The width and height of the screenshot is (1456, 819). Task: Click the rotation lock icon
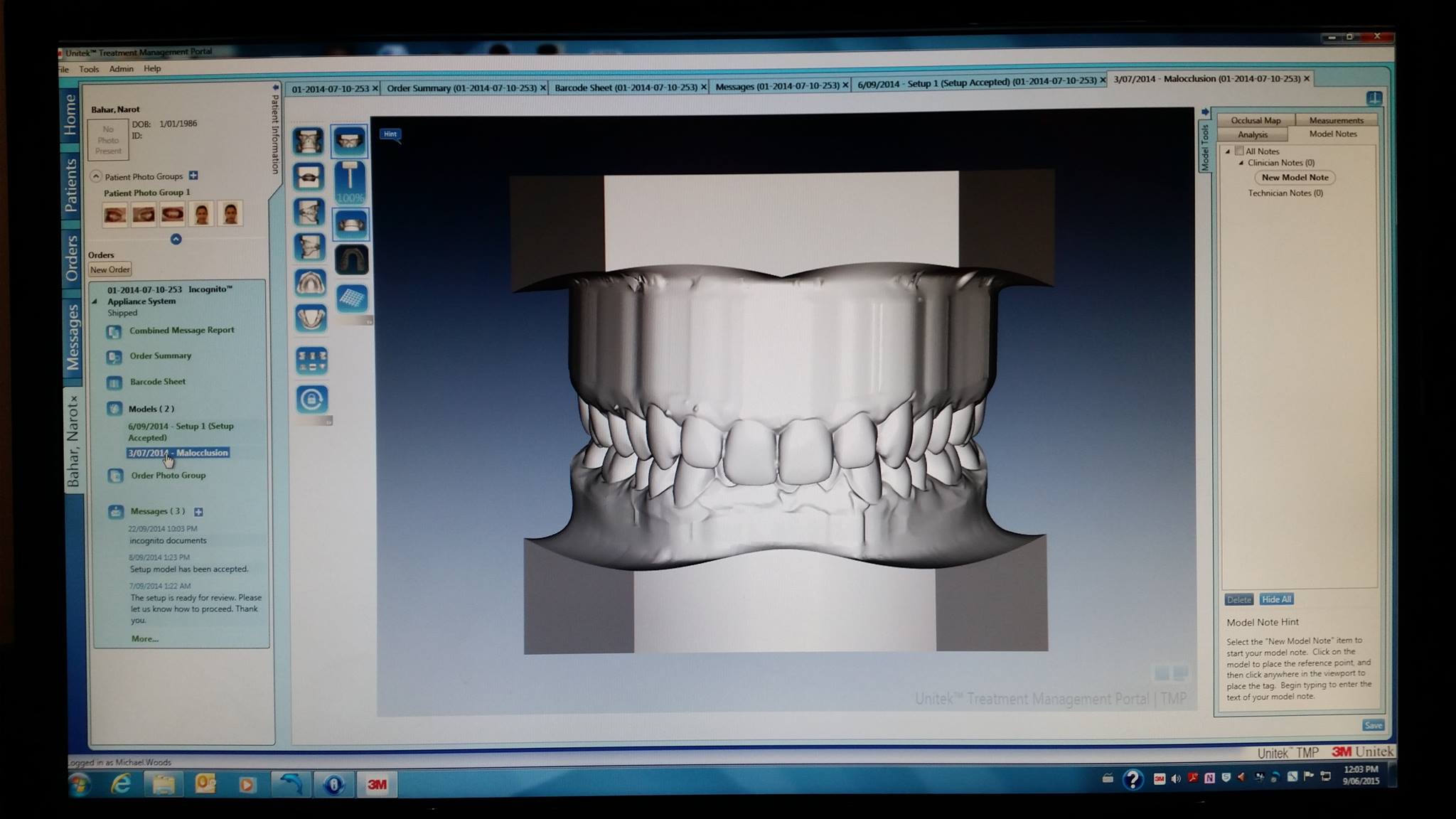coord(312,400)
